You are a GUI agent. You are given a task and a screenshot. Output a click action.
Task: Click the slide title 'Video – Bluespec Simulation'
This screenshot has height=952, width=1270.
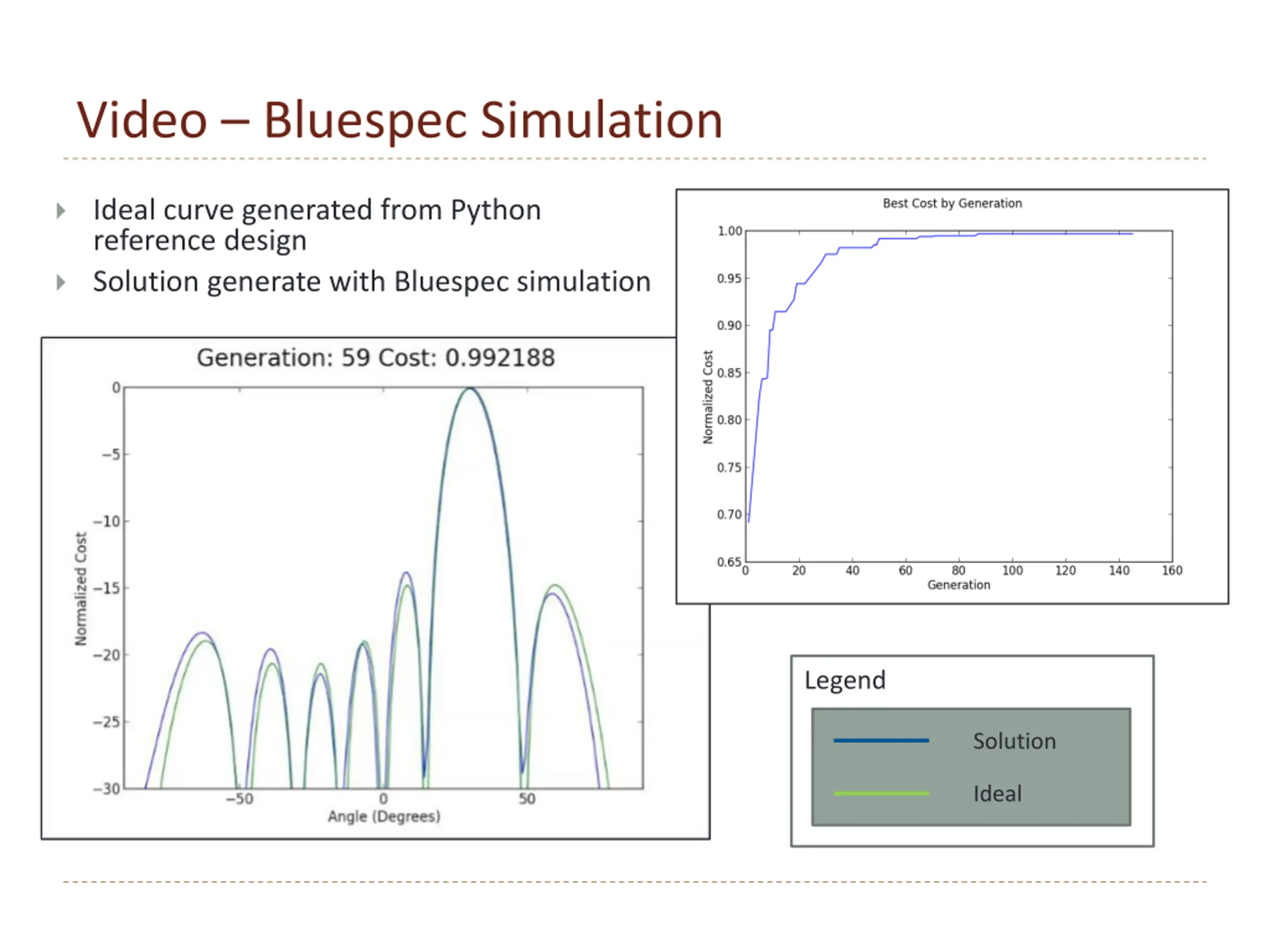tap(399, 120)
